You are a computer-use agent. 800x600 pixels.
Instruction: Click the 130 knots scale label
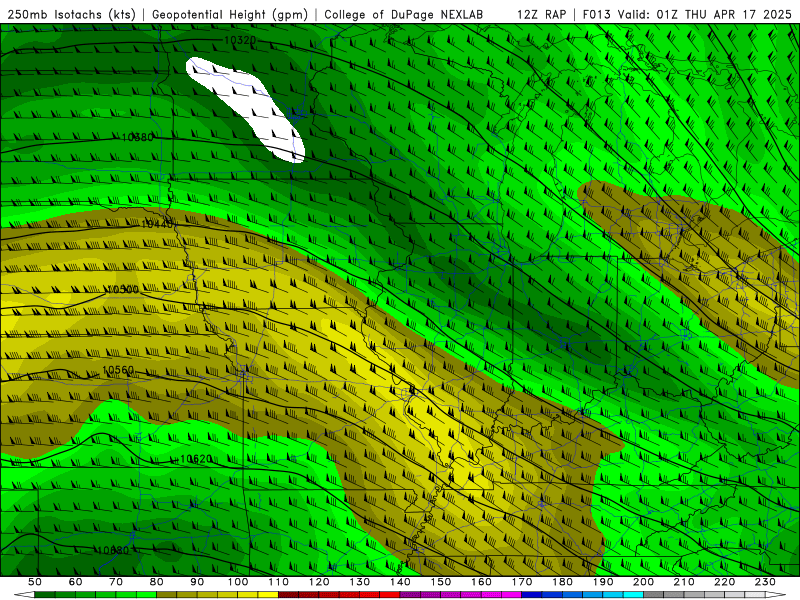coord(360,582)
